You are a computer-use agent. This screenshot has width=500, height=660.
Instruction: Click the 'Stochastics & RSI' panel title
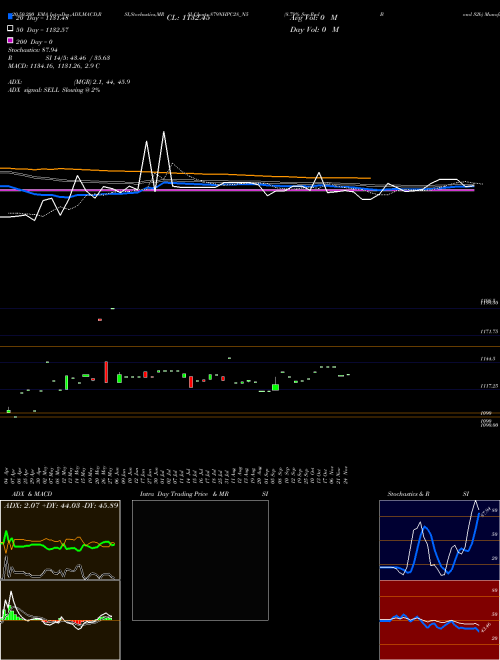pos(428,494)
